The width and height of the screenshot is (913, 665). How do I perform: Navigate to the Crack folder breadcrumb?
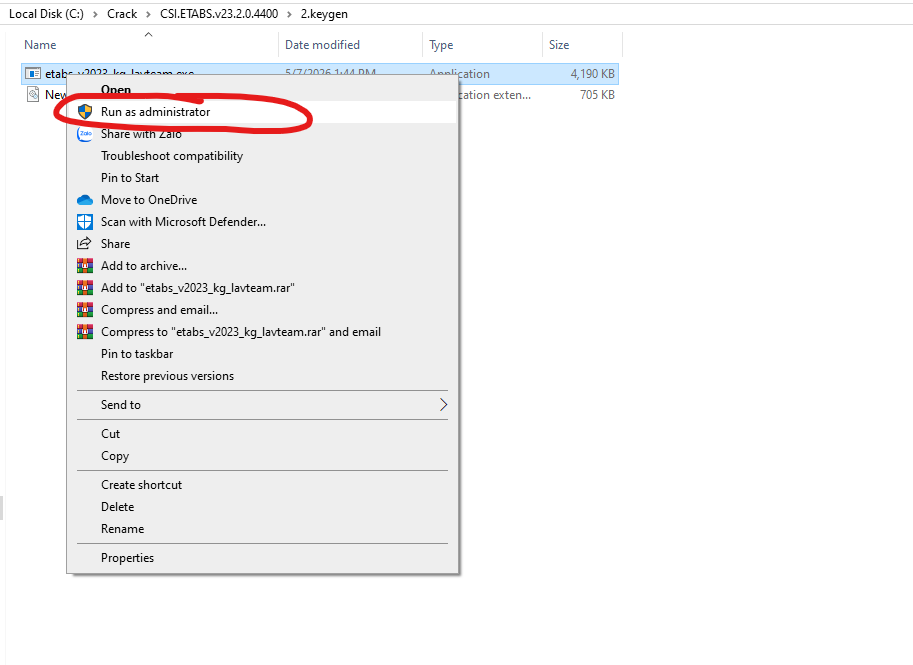point(122,14)
